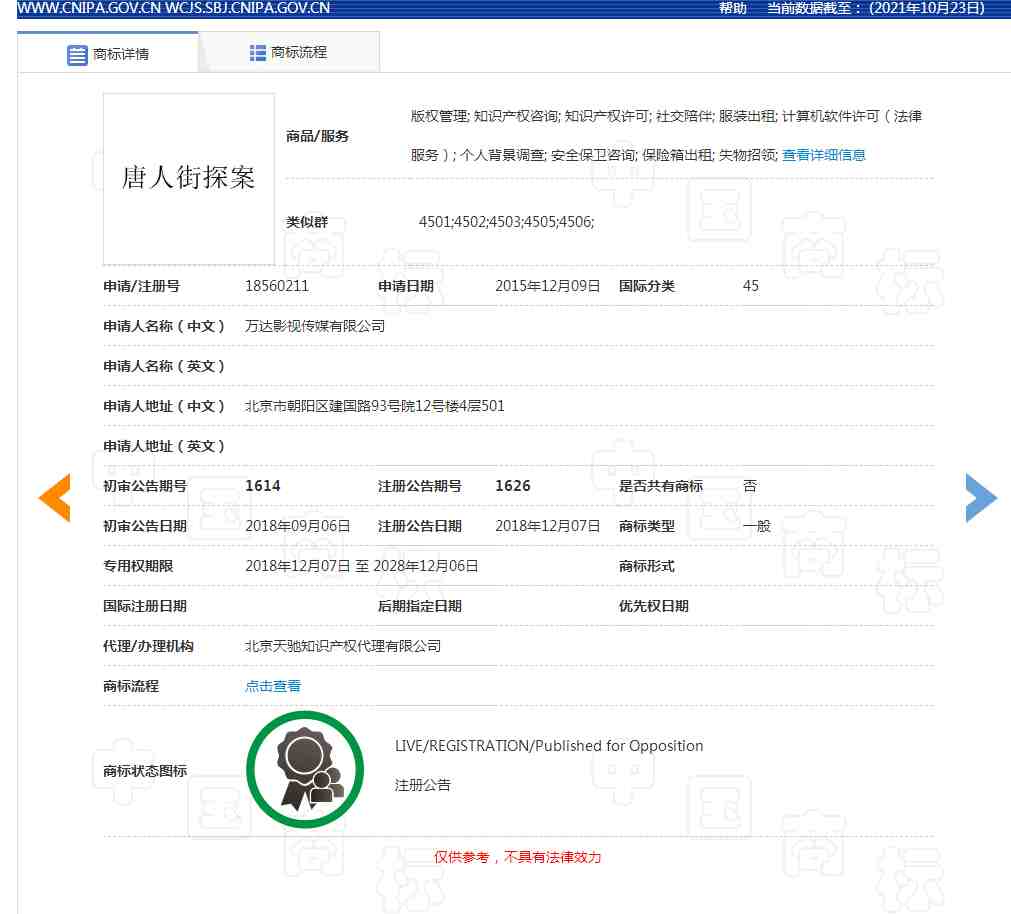Select agency name 北京天驰知识产权代理有限公司
The image size is (1011, 914).
[343, 646]
